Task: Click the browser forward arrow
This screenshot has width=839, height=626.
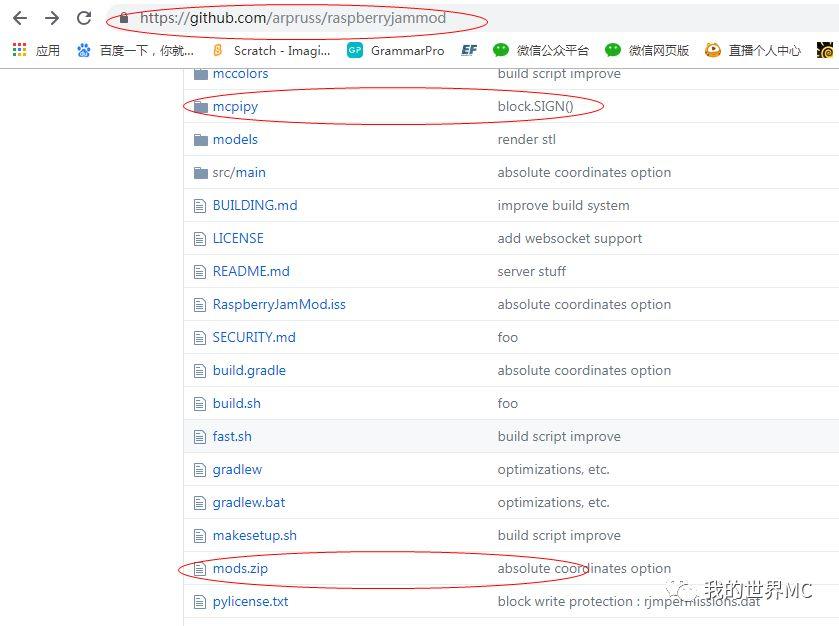Action: pos(52,18)
